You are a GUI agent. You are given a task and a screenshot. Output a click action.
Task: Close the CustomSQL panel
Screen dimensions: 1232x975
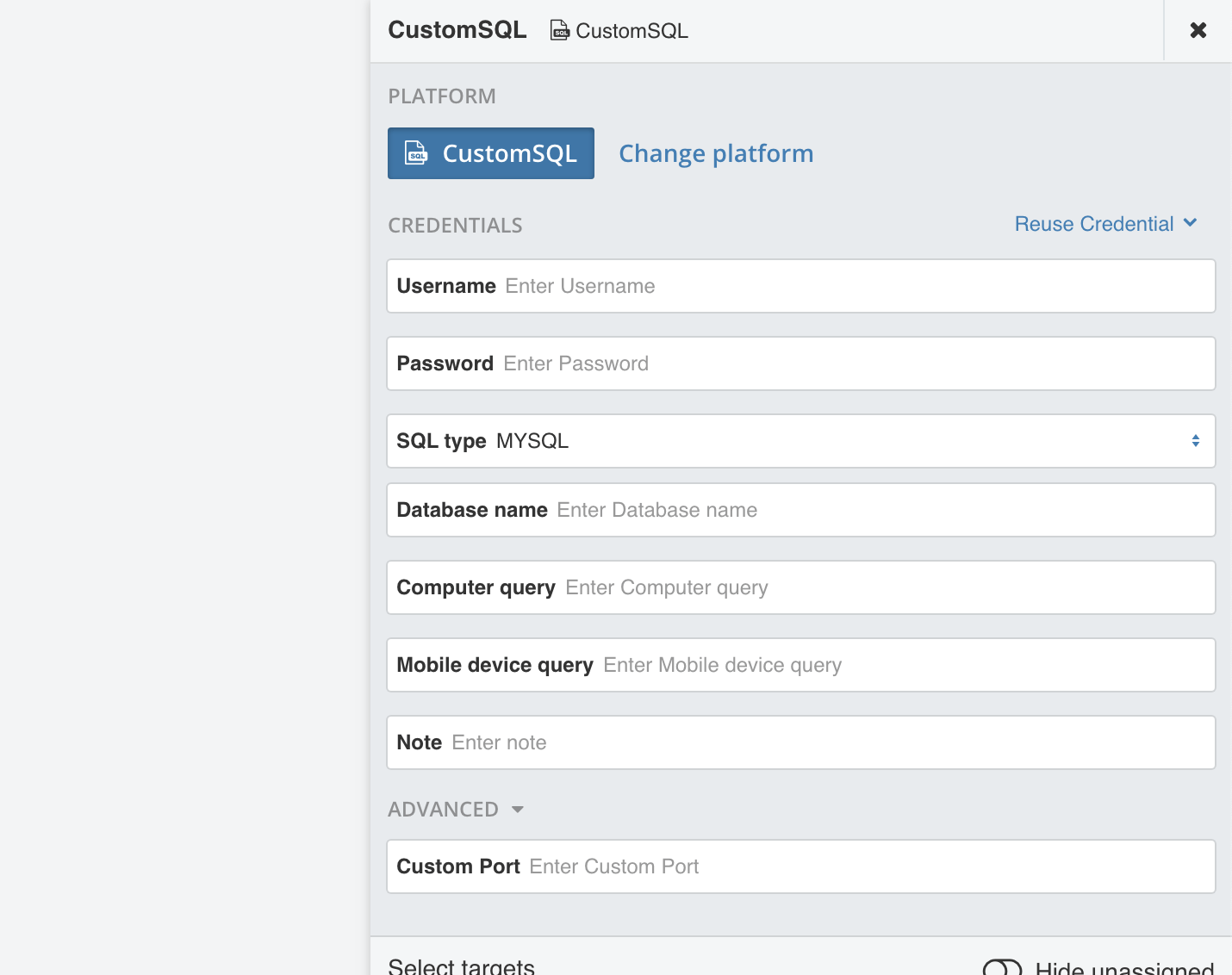[1198, 30]
